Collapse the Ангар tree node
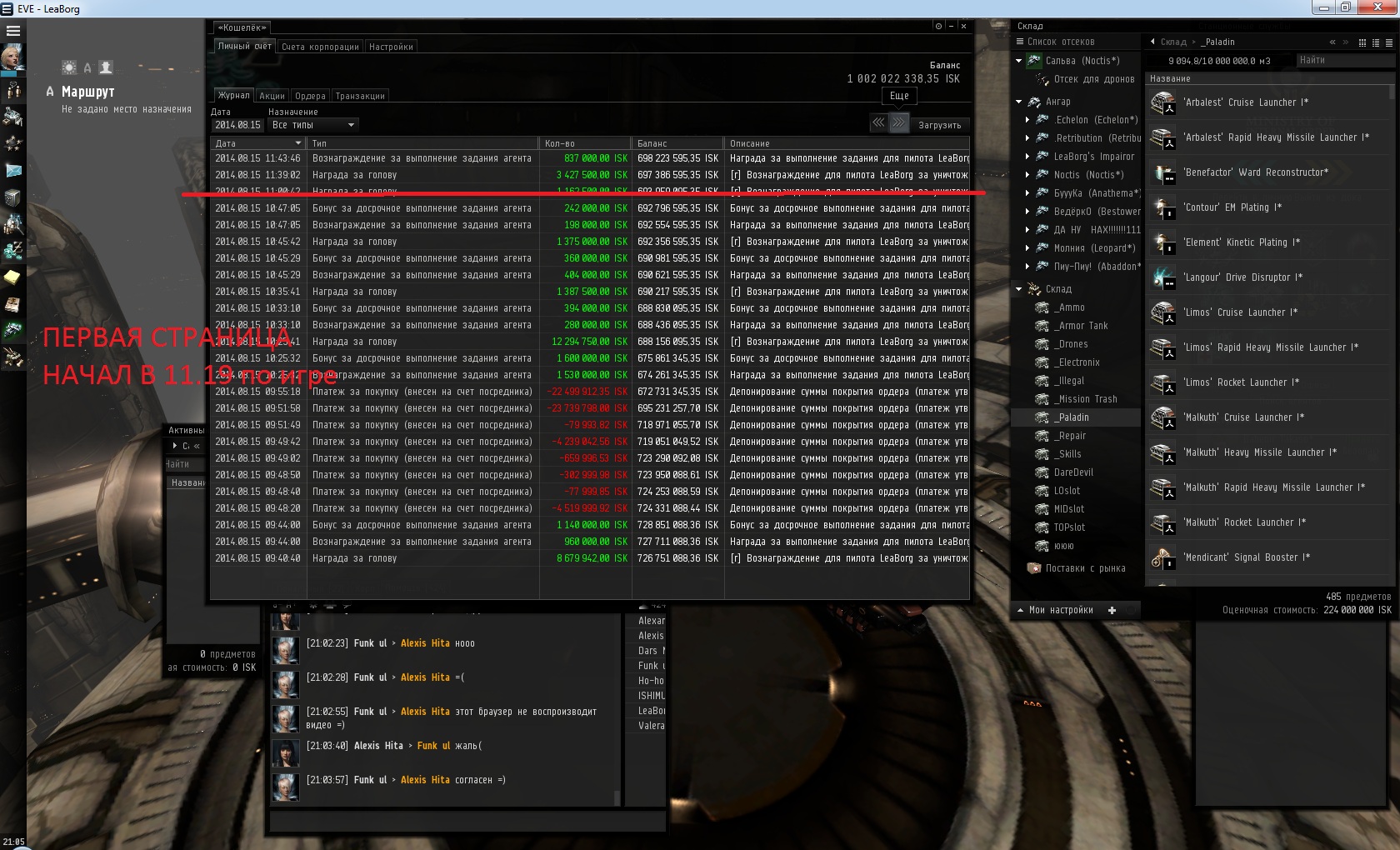Screen dimensions: 1400x850 [1018, 102]
